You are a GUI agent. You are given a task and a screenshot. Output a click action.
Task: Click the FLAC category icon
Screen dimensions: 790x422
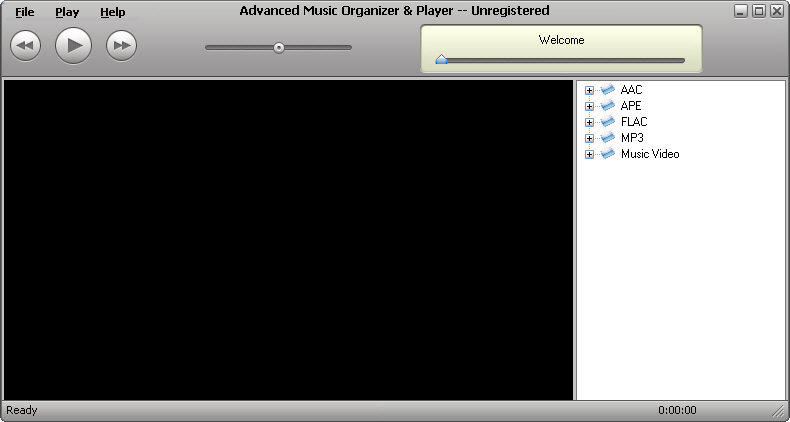(x=608, y=122)
